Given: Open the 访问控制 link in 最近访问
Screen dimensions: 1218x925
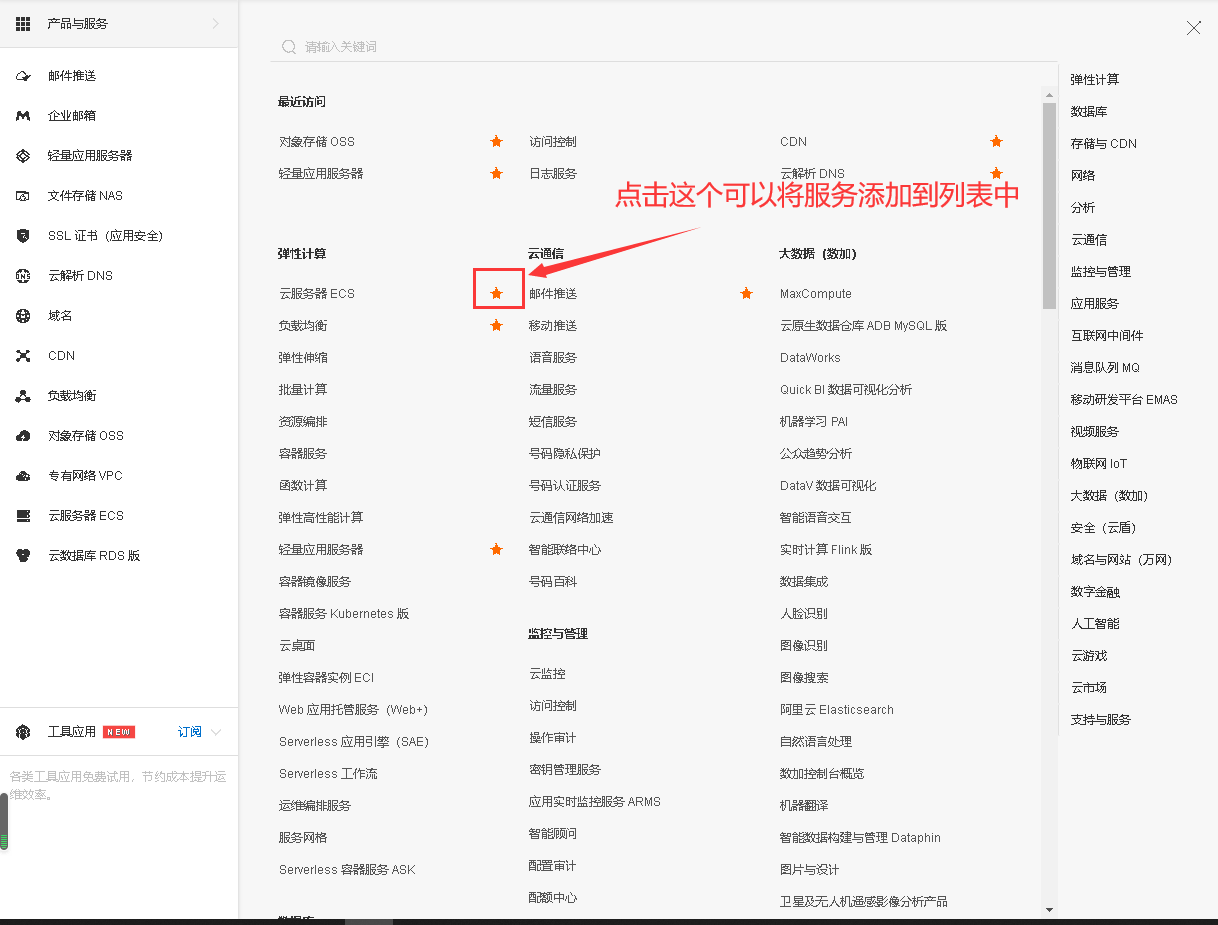Looking at the screenshot, I should click(x=553, y=142).
